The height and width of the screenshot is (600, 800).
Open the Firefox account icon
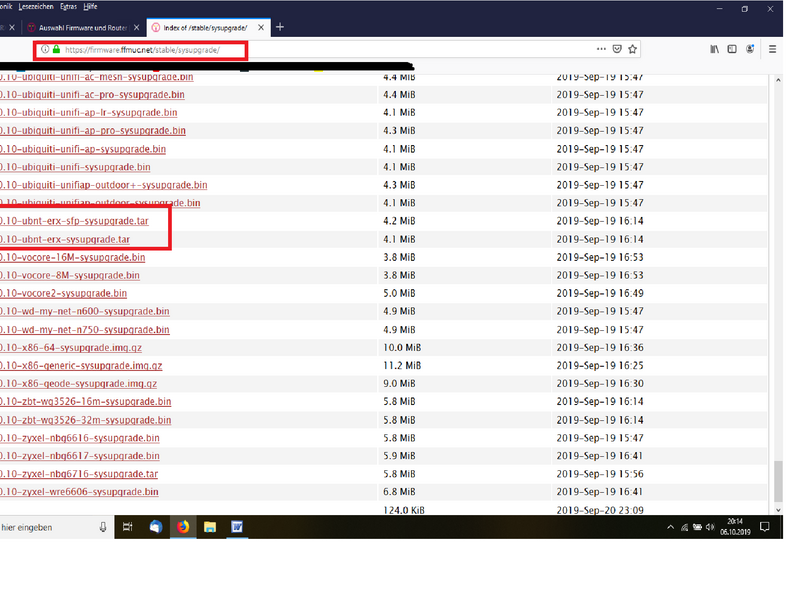pos(750,49)
